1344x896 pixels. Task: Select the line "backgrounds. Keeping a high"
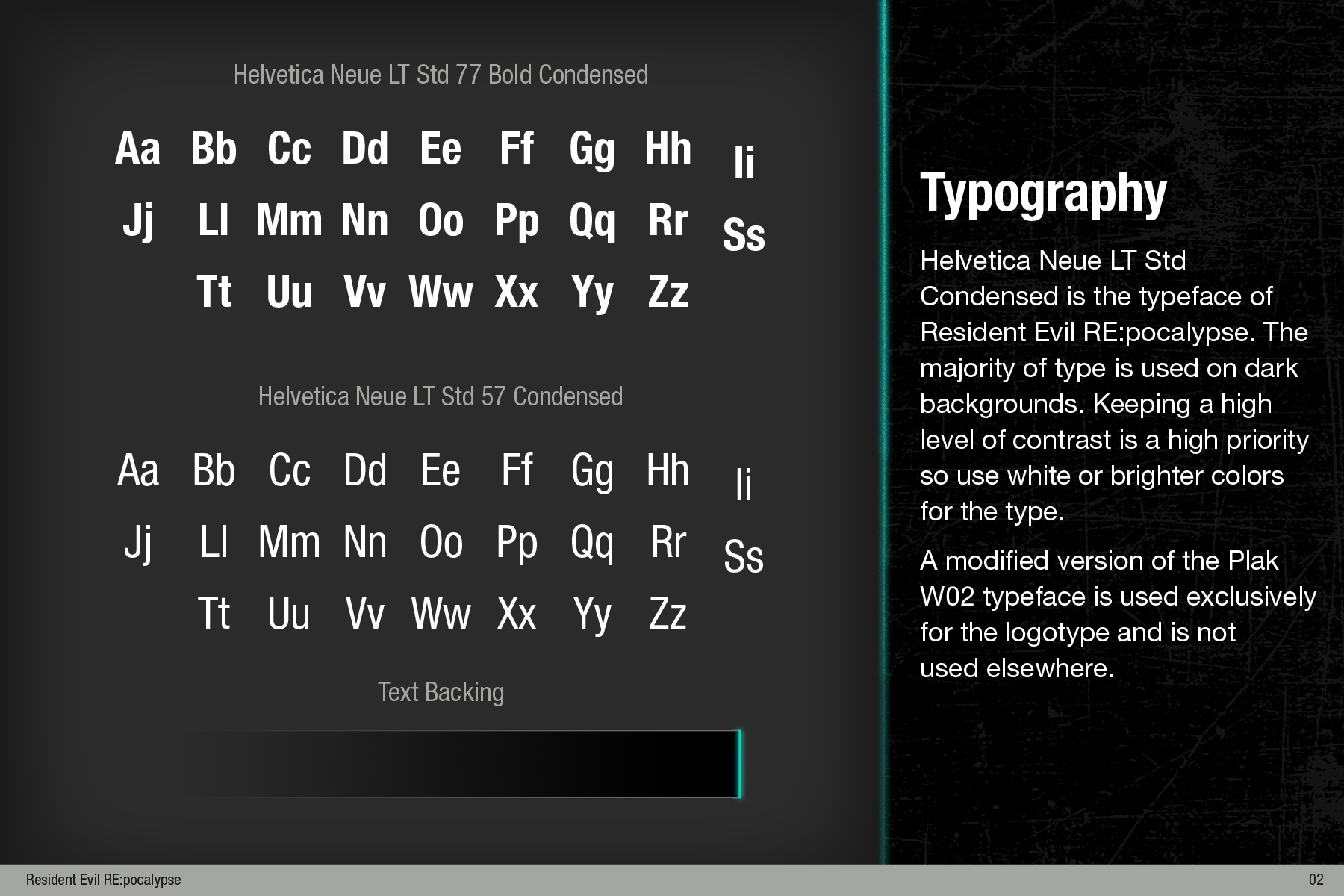1095,404
